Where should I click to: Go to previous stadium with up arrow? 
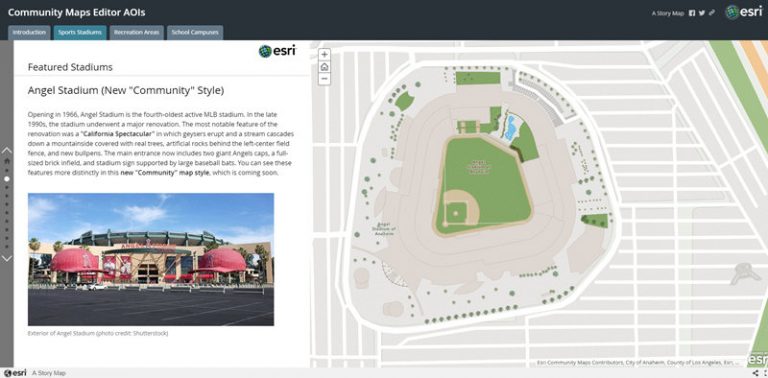[x=7, y=151]
